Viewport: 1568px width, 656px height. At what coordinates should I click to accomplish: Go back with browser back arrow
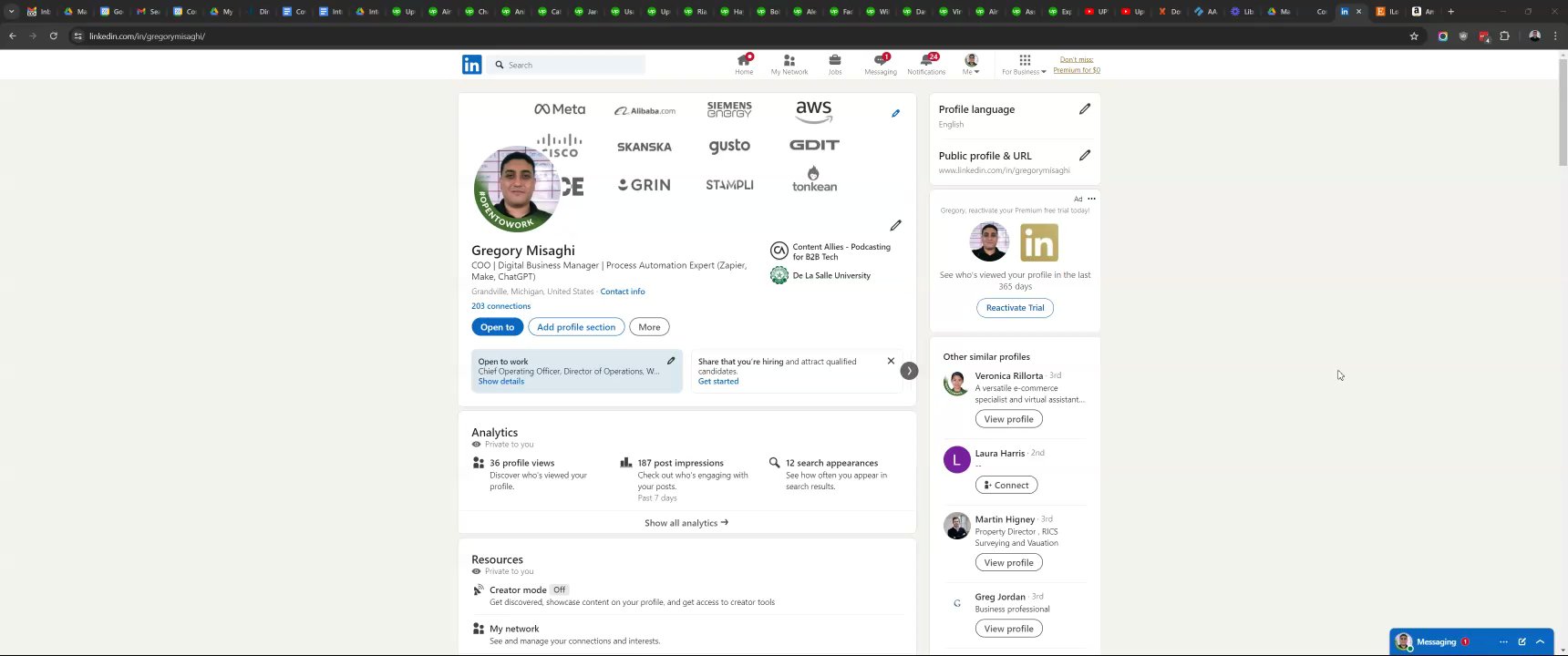coord(12,36)
